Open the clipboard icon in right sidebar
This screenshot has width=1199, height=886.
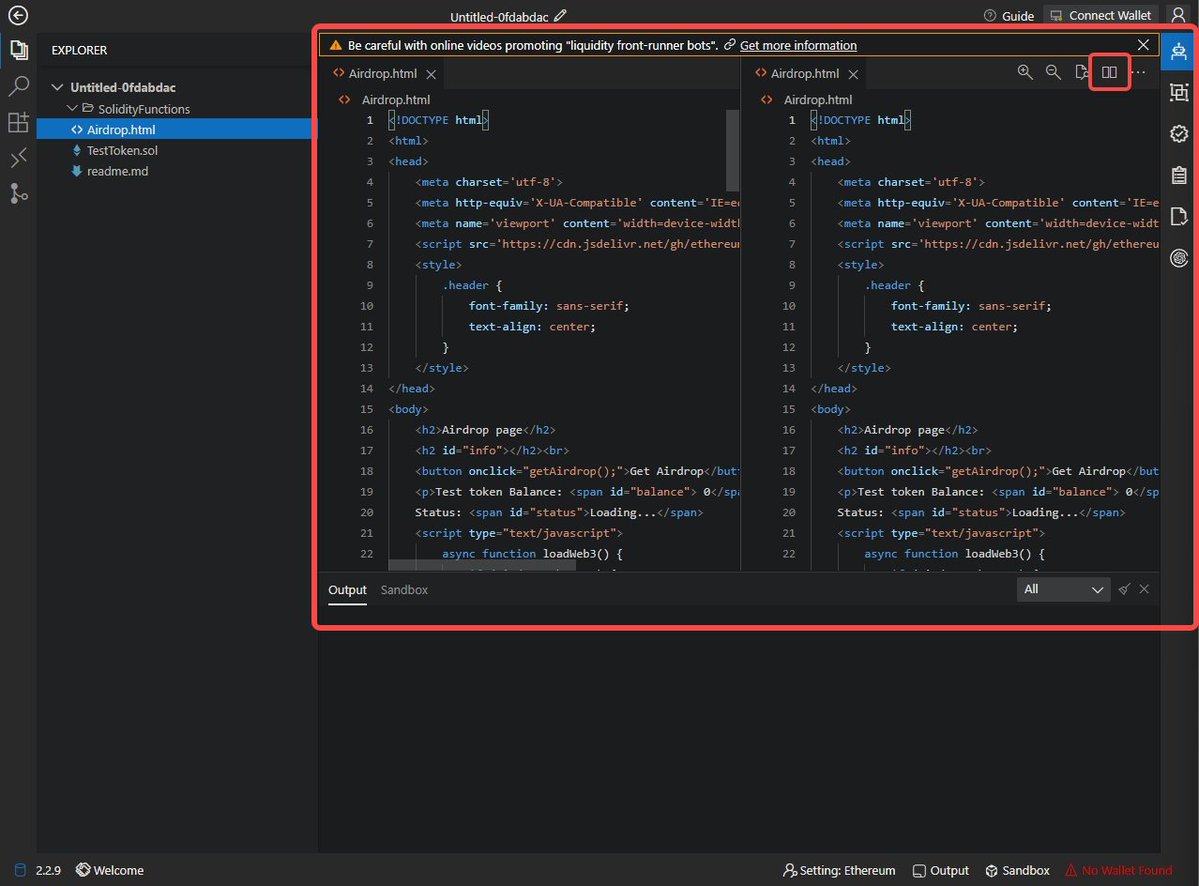click(x=1178, y=174)
